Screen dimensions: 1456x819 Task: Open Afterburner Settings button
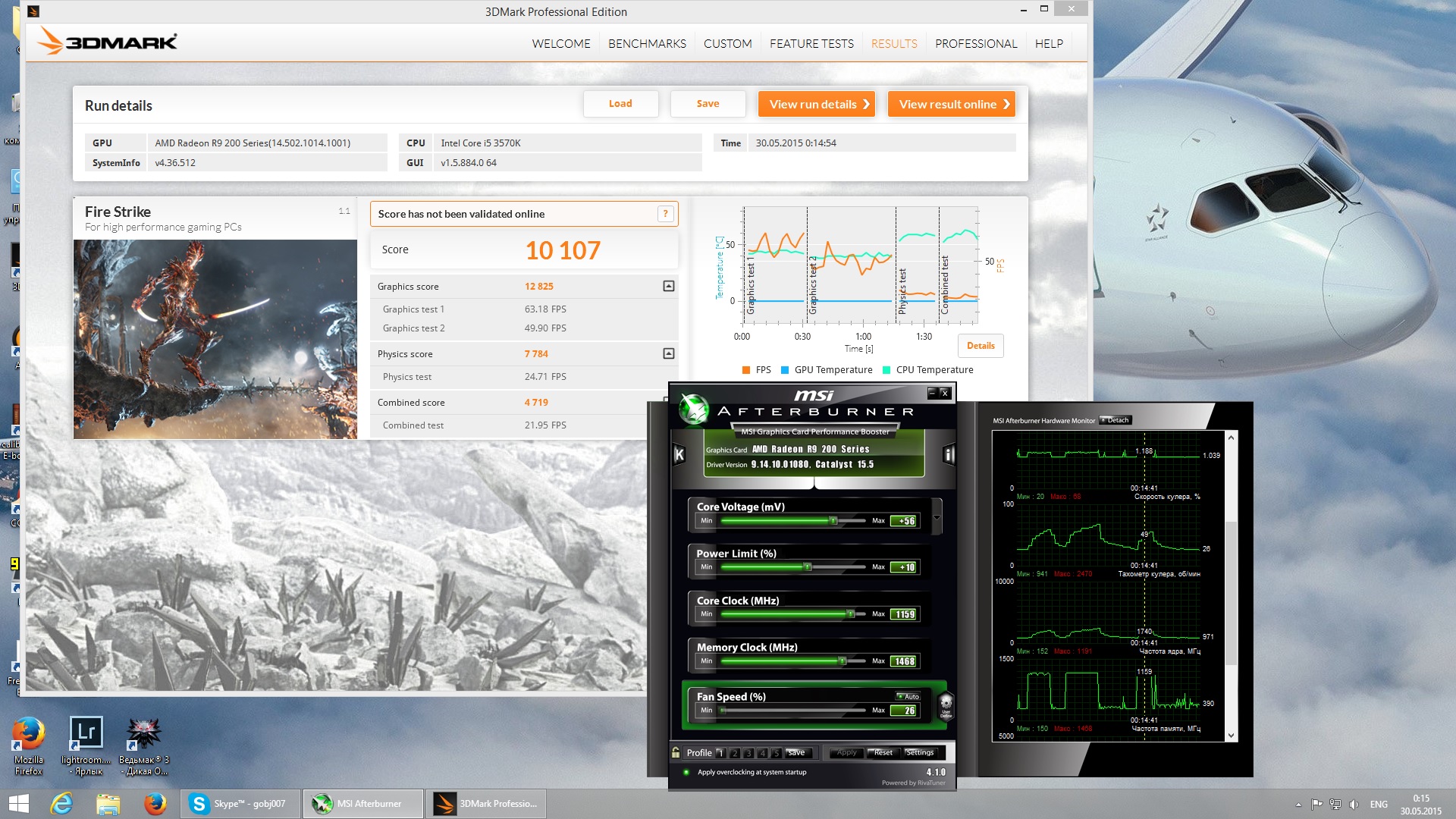(x=920, y=753)
